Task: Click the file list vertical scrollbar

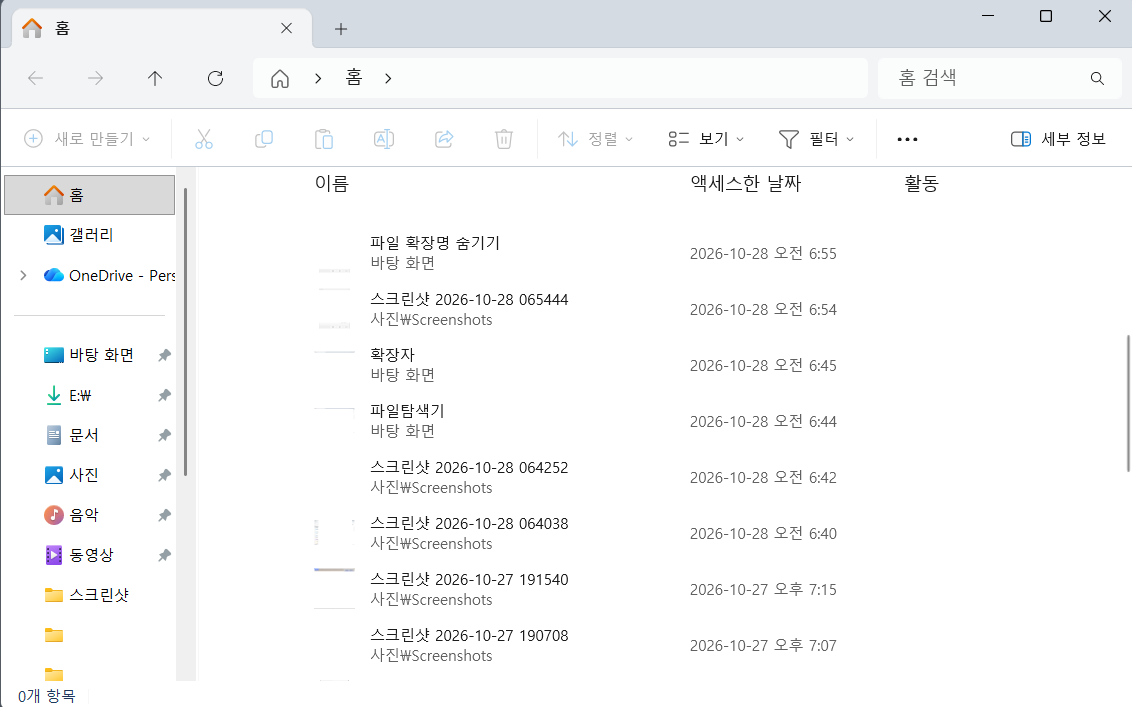Action: [1128, 403]
